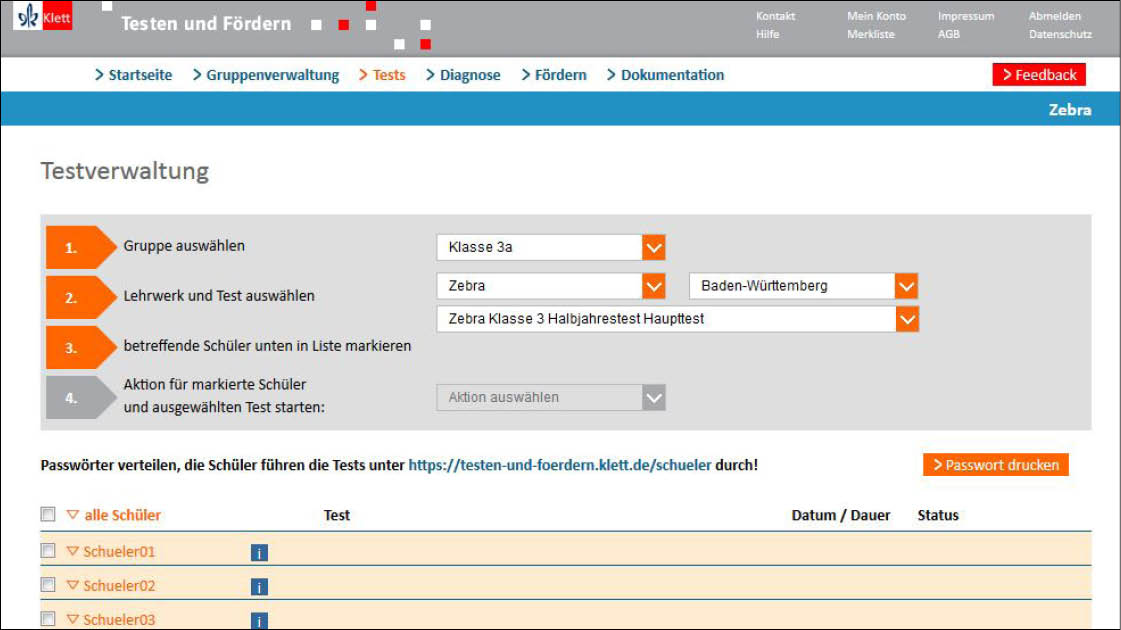1121x630 pixels.
Task: Click the Kontakt header link
Action: click(776, 16)
